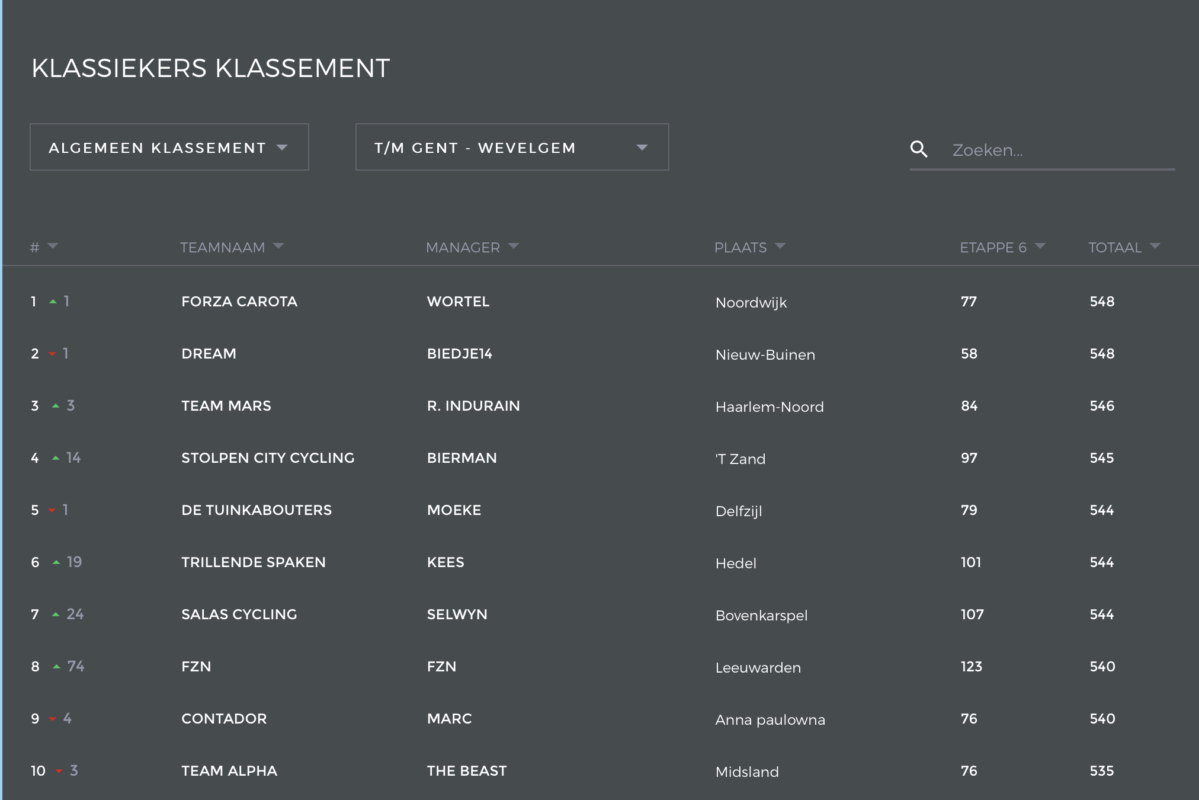This screenshot has height=800, width=1199.
Task: Sort by the # rank column
Action: (x=44, y=247)
